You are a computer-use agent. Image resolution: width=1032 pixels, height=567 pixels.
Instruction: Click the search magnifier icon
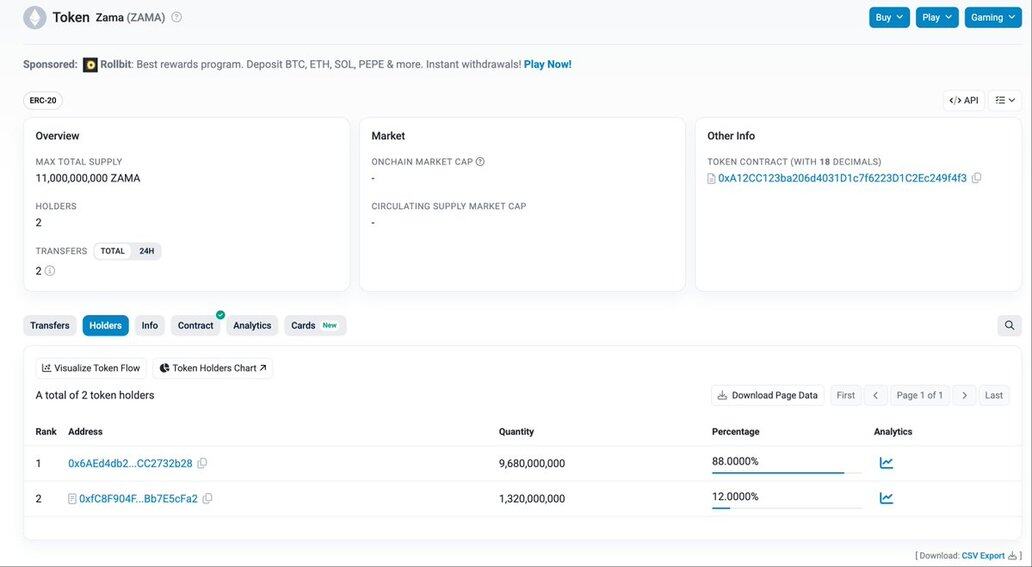pyautogui.click(x=1009, y=325)
